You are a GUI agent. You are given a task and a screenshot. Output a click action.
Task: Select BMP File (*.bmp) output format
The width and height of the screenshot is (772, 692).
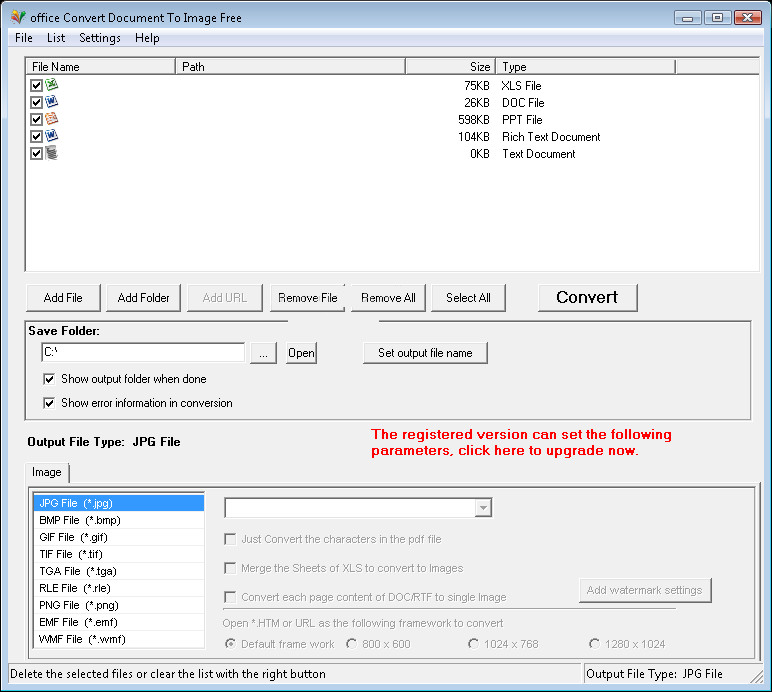(x=119, y=520)
